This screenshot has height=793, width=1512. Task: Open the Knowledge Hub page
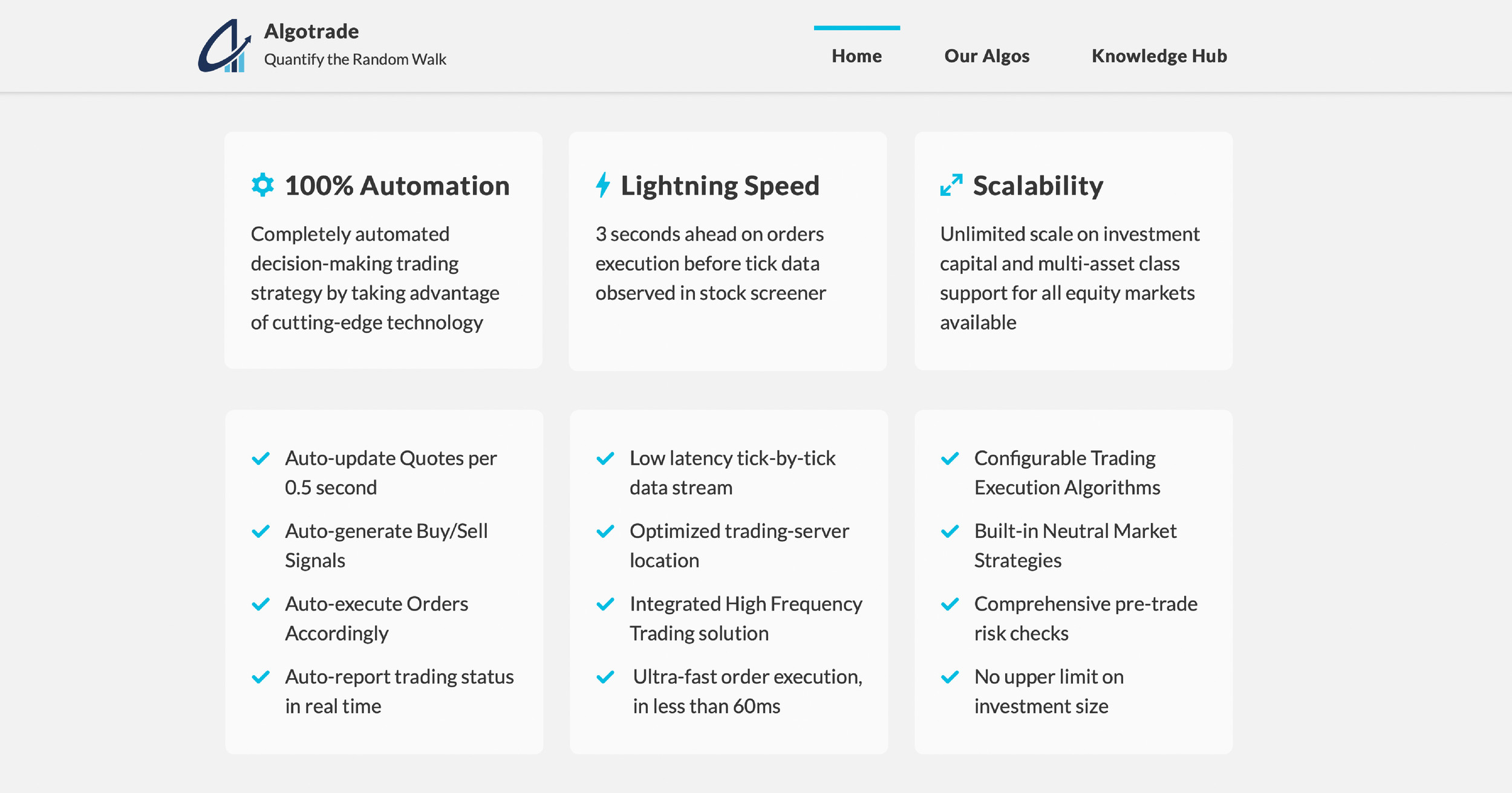(x=1158, y=56)
